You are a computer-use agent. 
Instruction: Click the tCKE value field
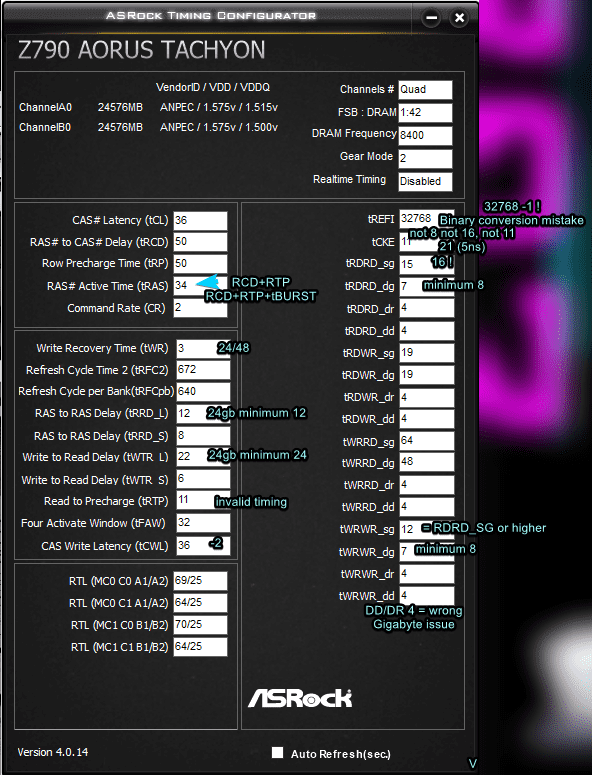point(426,242)
